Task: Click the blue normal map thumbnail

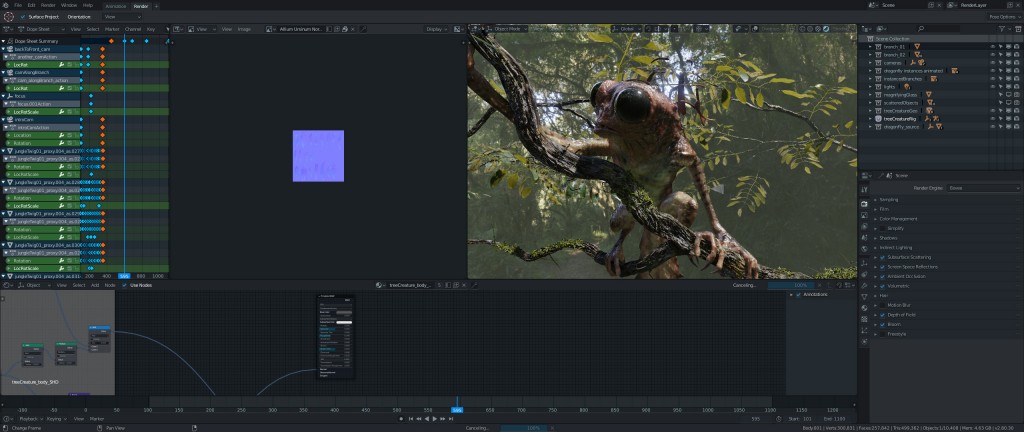Action: tap(318, 156)
